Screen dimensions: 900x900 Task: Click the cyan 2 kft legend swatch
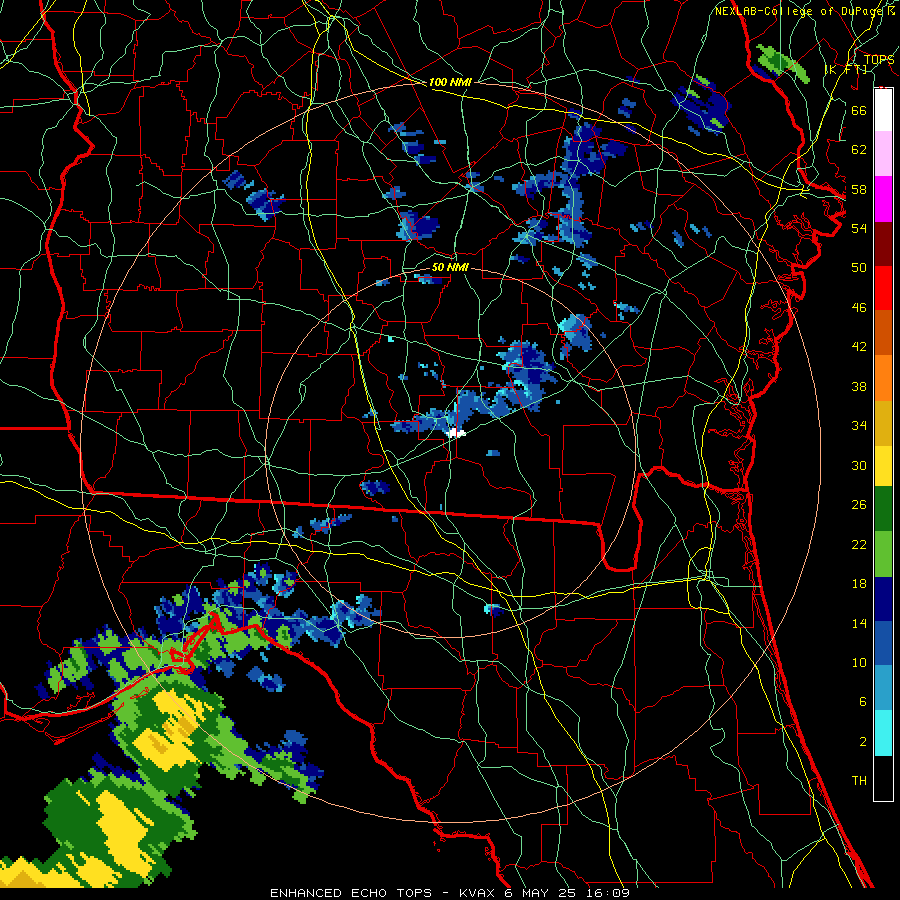[x=883, y=733]
